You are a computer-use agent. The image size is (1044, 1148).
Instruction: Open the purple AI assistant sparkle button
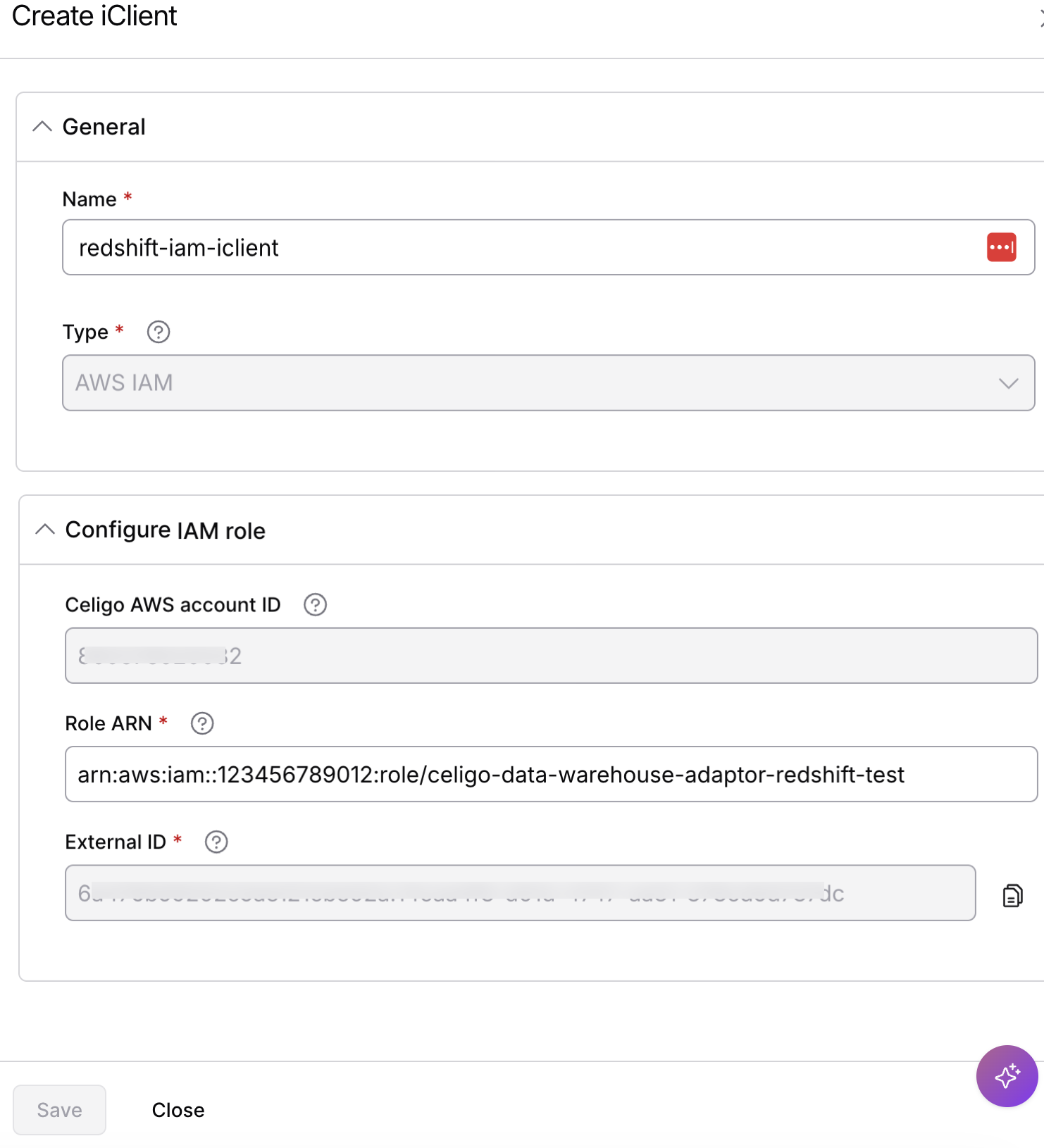(1007, 1076)
